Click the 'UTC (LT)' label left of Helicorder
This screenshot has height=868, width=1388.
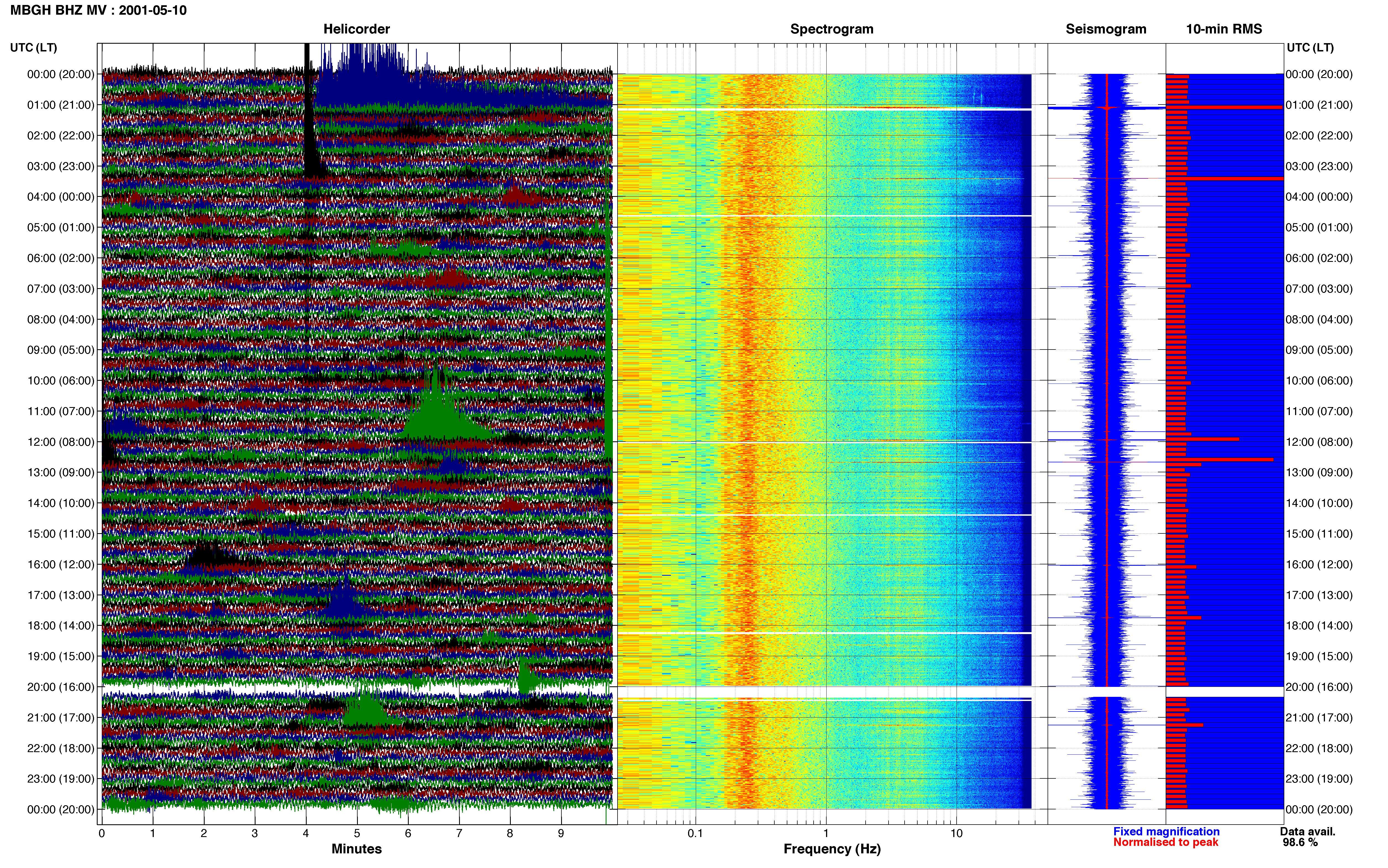pos(33,48)
